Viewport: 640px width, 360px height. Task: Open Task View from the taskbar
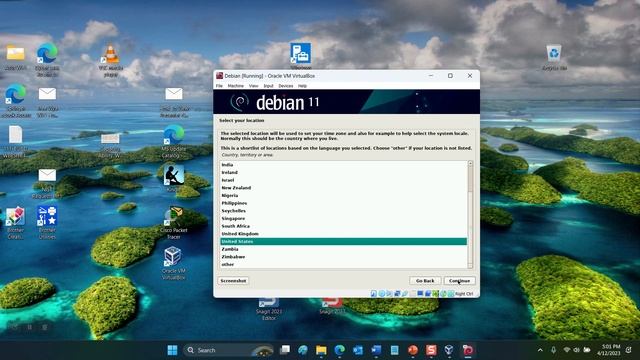coord(285,350)
